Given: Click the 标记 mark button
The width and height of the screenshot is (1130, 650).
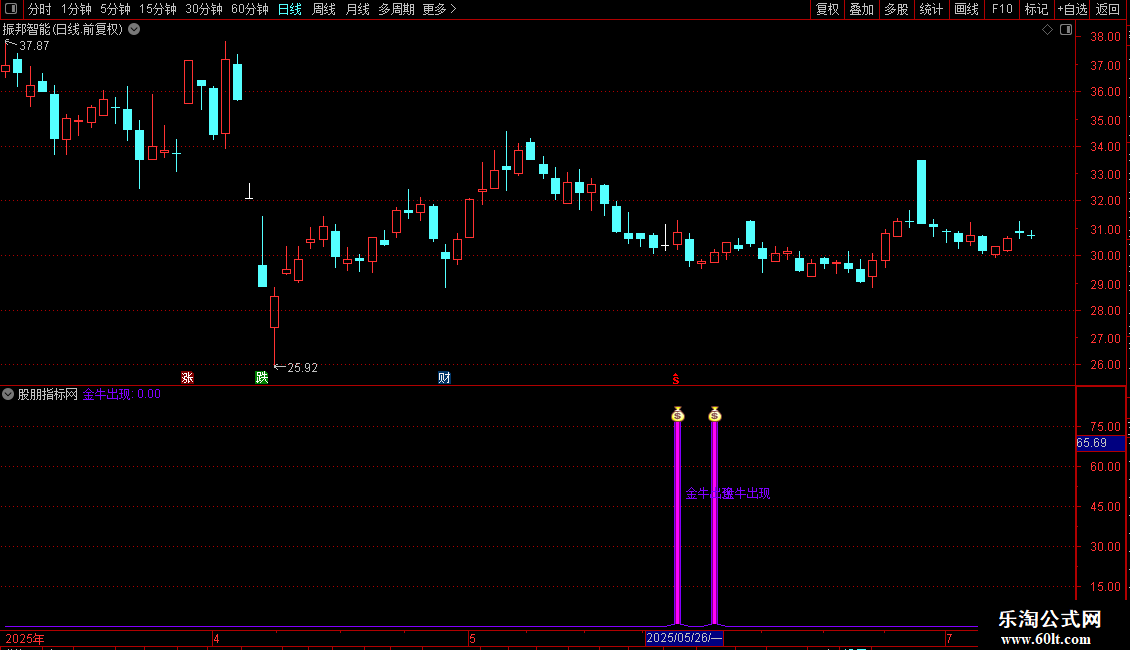Looking at the screenshot, I should (x=1036, y=9).
